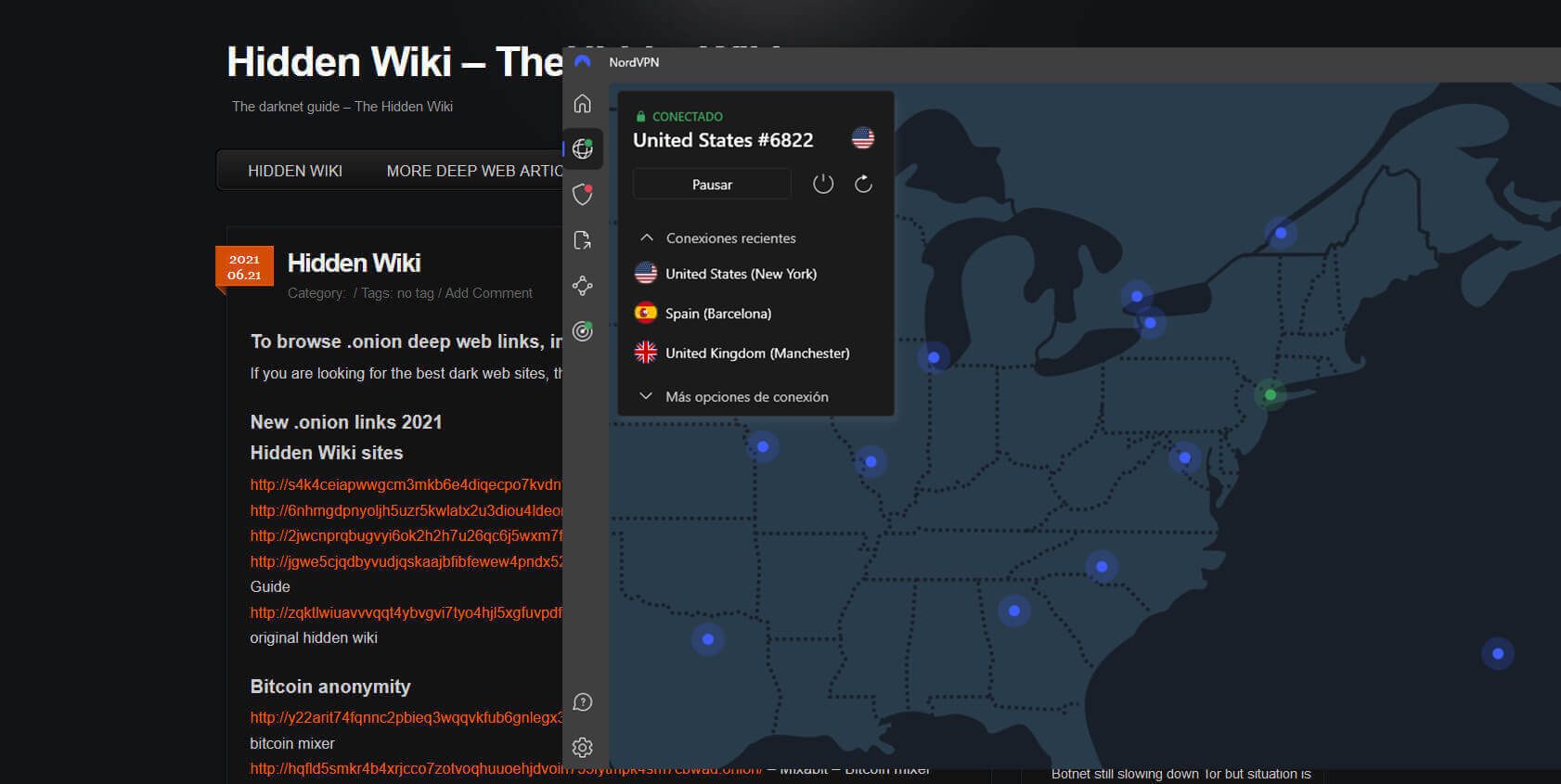Select the globe VPN connection icon
Image resolution: width=1561 pixels, height=784 pixels.
(583, 148)
